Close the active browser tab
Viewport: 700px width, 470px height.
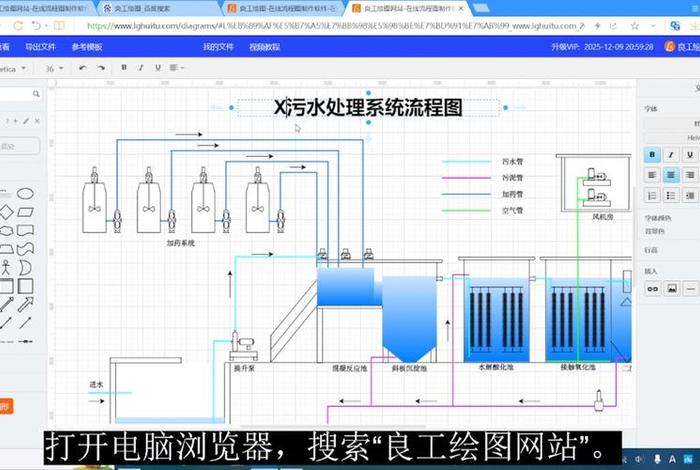pos(461,8)
